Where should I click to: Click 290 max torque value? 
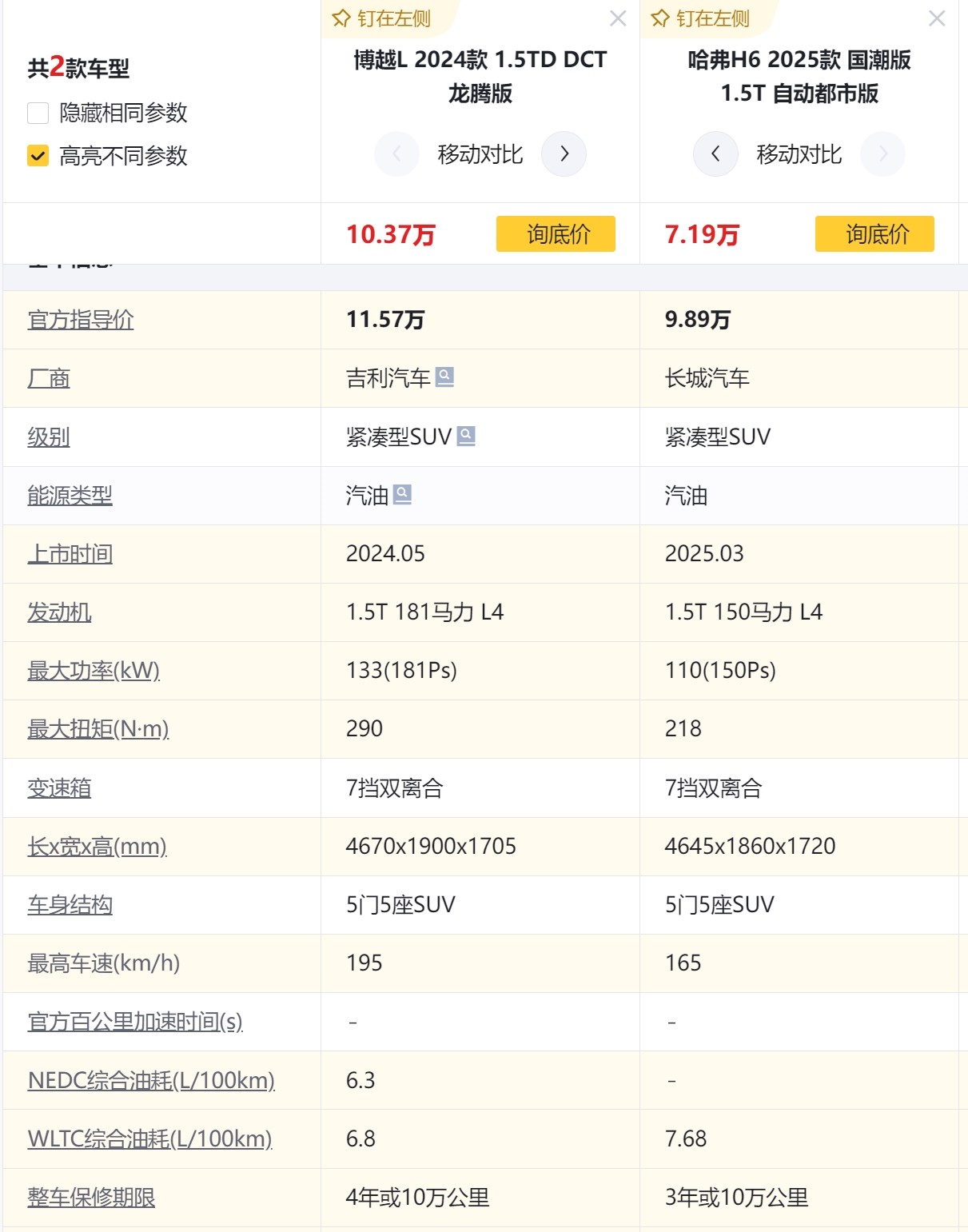364,729
